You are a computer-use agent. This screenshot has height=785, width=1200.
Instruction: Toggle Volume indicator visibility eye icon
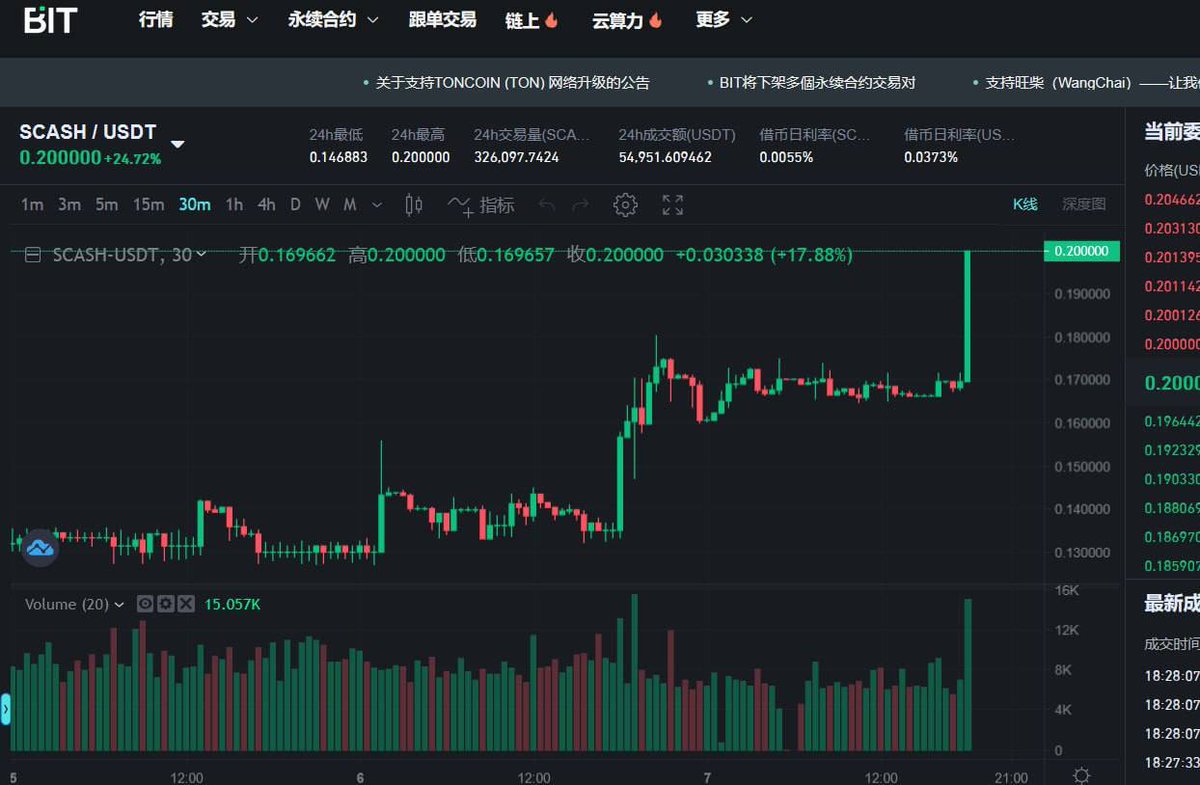(x=145, y=604)
